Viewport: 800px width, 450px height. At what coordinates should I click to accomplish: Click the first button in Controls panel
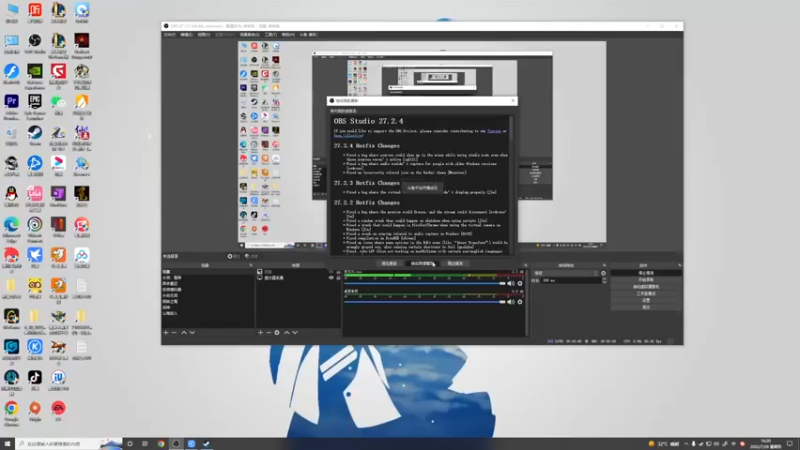tap(646, 273)
